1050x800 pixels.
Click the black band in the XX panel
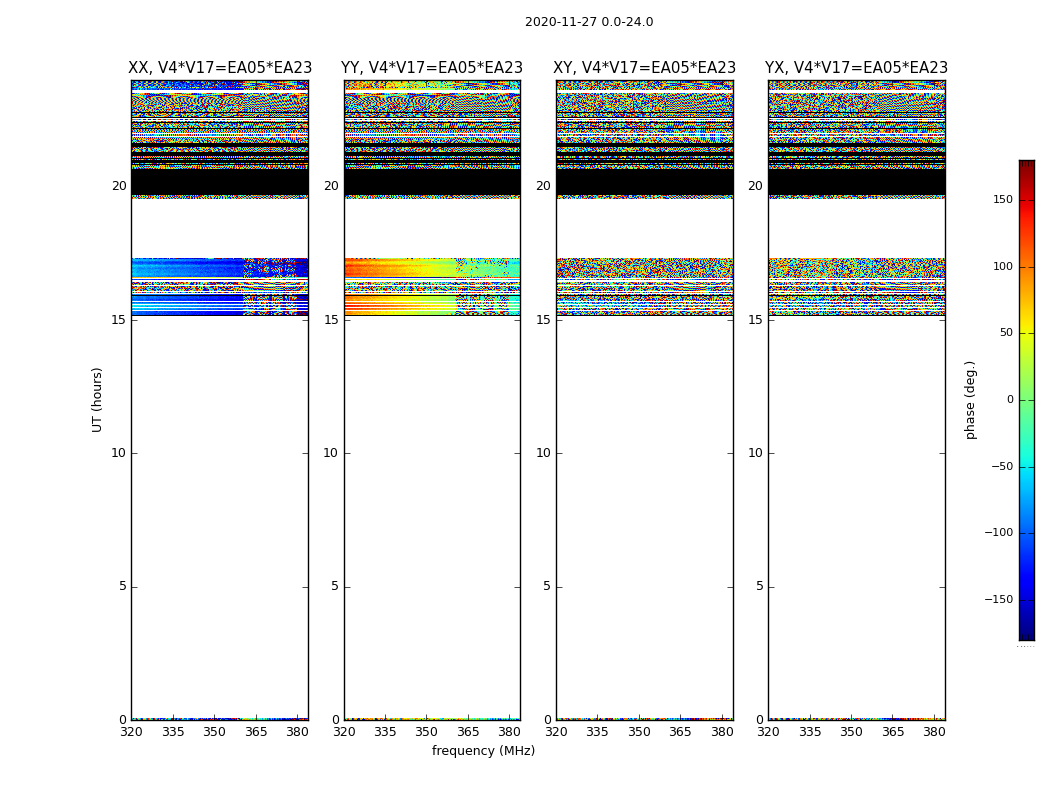pos(220,182)
